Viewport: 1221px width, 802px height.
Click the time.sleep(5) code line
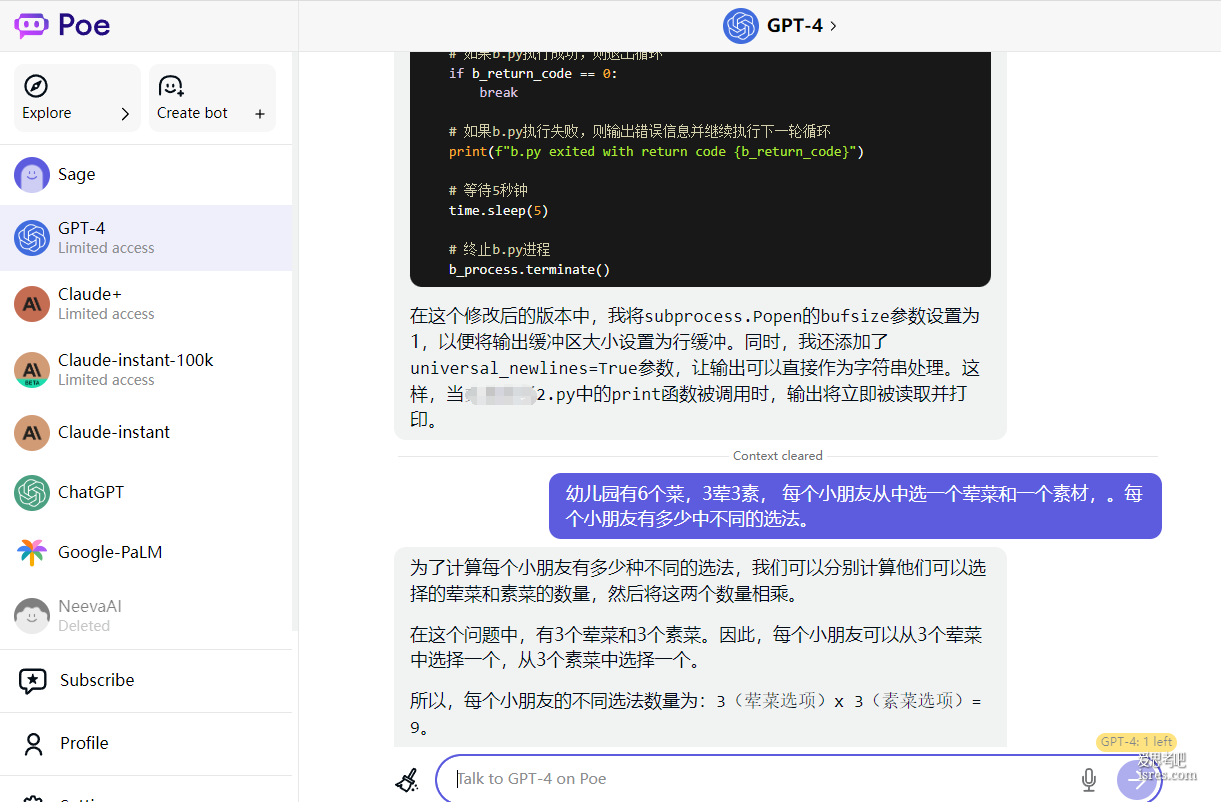(x=499, y=211)
